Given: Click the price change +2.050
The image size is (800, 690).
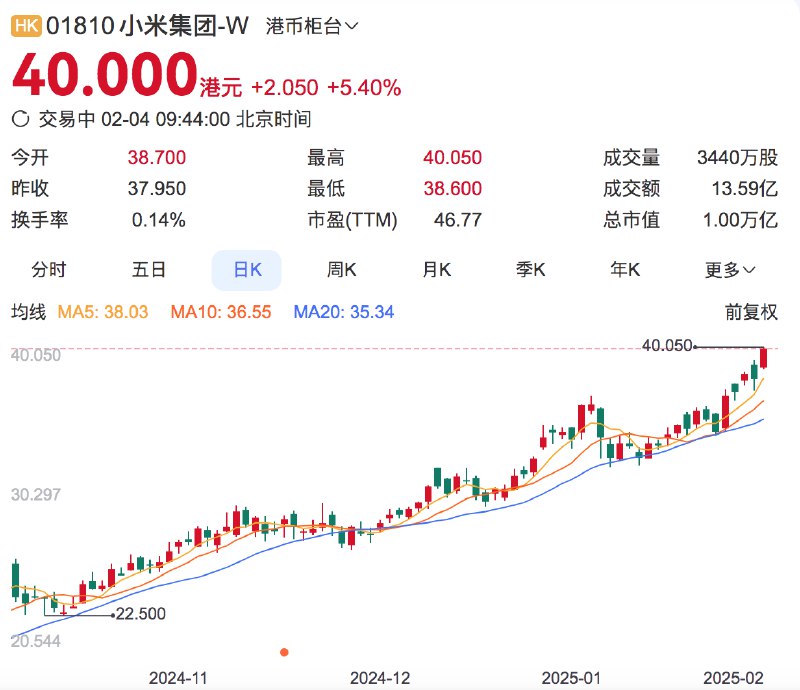Looking at the screenshot, I should click(285, 88).
